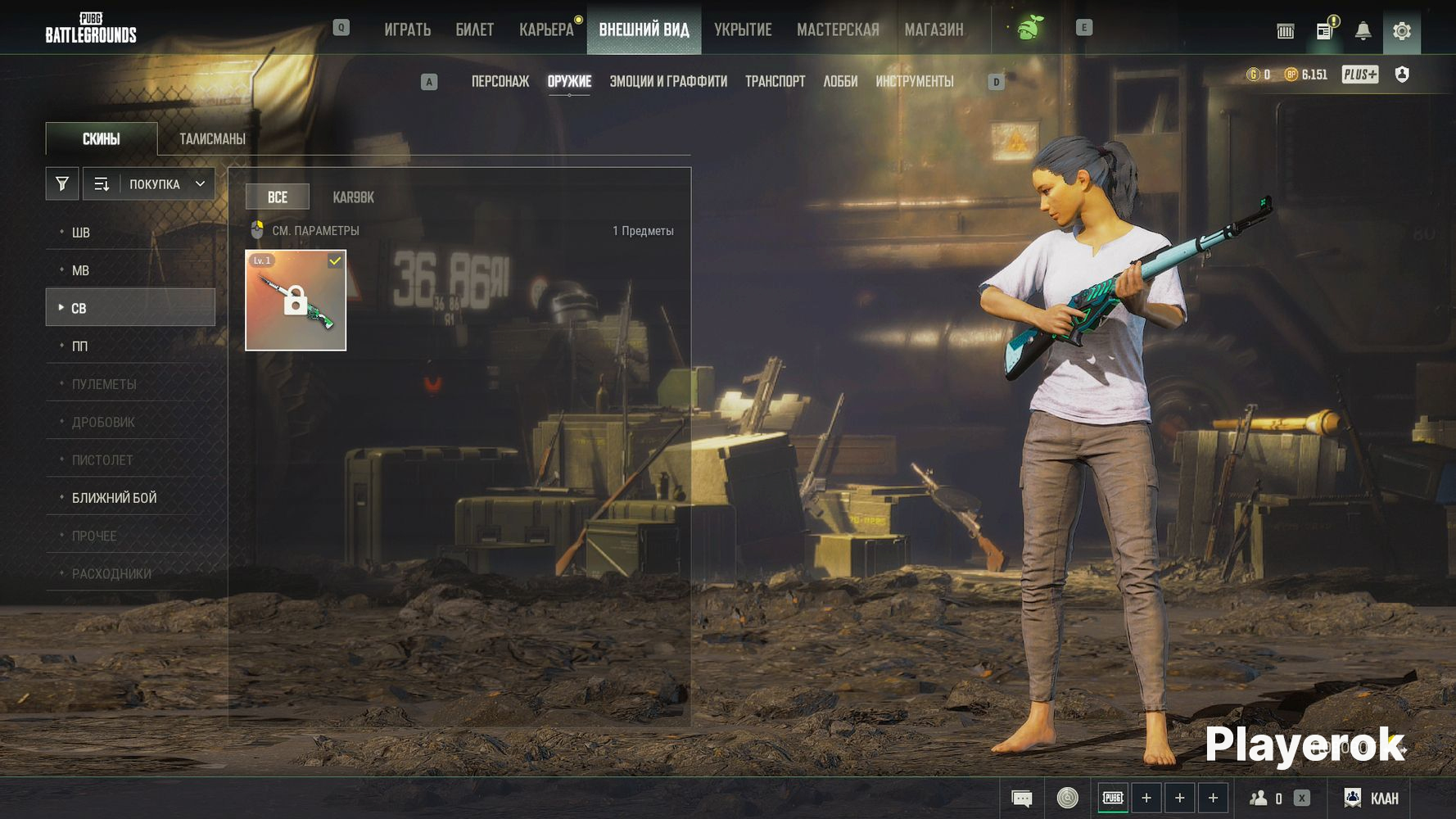The image size is (1456, 819).
Task: Expand the Прочее category
Action: (x=130, y=536)
